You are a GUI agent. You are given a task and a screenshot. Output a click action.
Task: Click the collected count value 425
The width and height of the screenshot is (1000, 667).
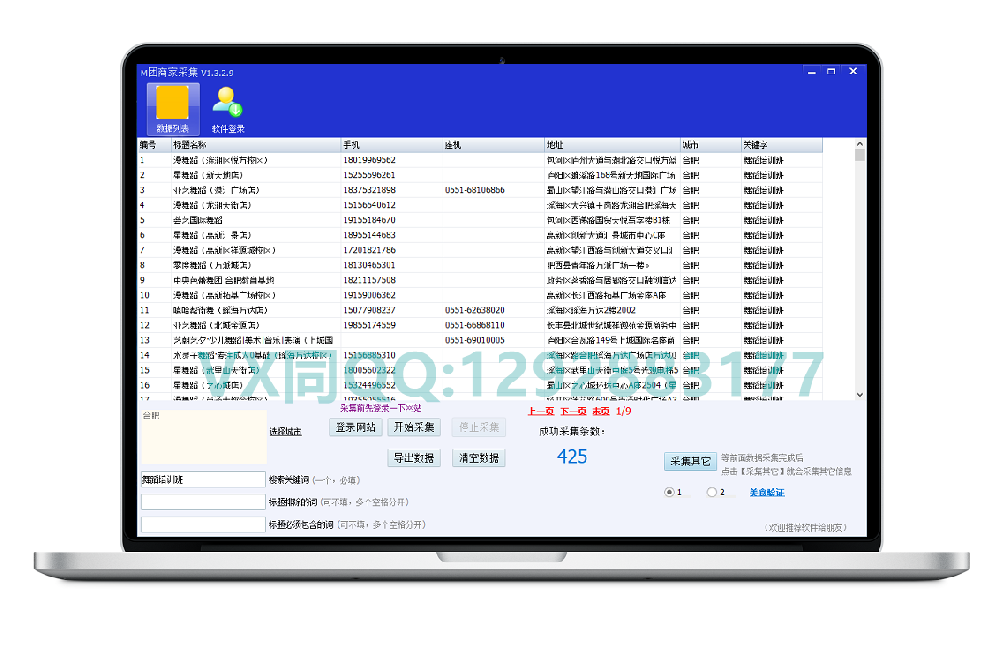[571, 457]
